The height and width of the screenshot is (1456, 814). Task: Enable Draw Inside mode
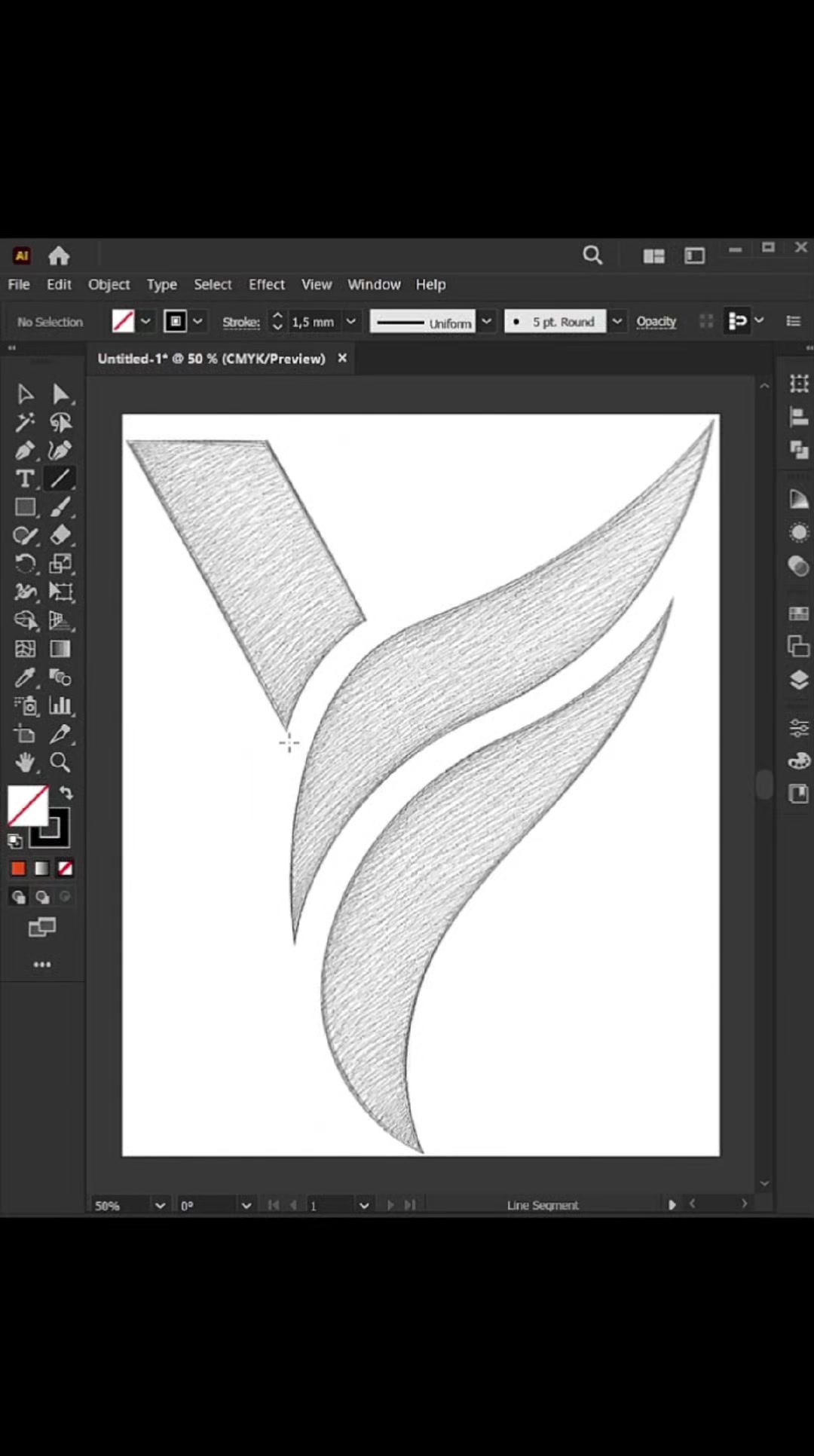click(x=65, y=897)
